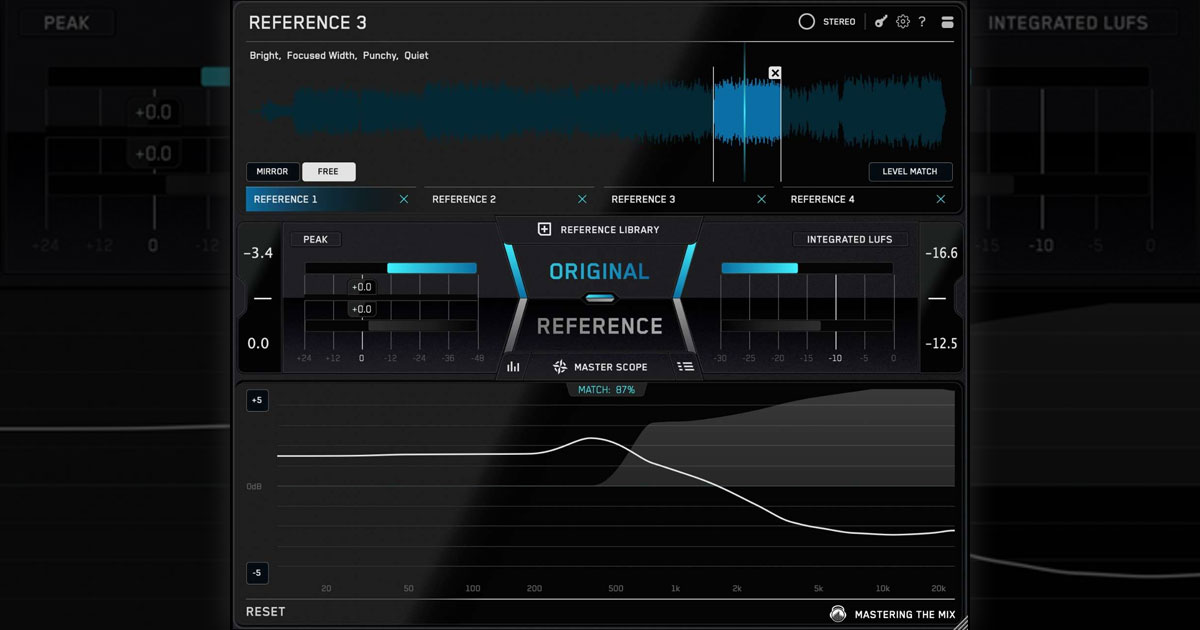The width and height of the screenshot is (1200, 630).
Task: Open the Integrated LUFS meter dropdown
Action: [850, 239]
